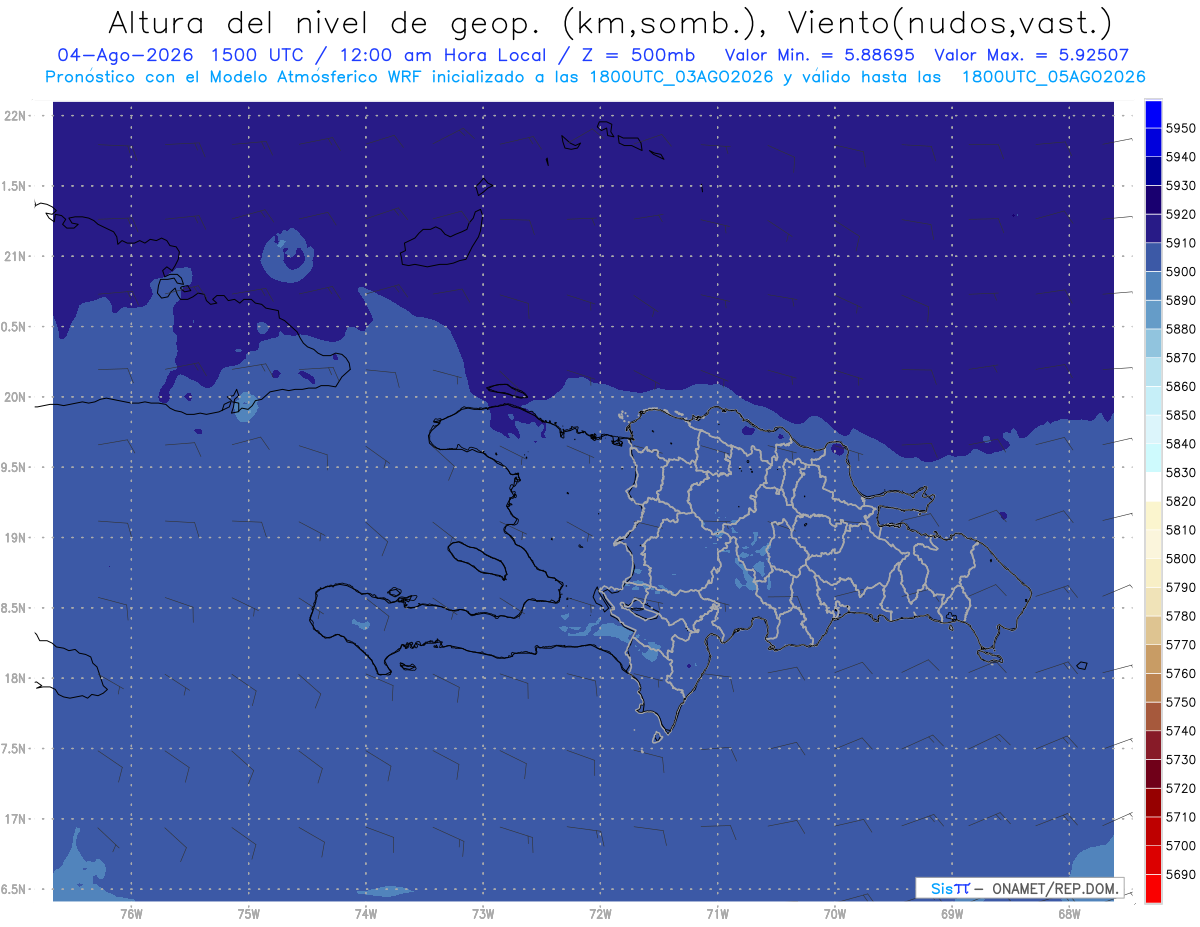Click the '69W' longitude label
The image size is (1200, 927).
951,914
